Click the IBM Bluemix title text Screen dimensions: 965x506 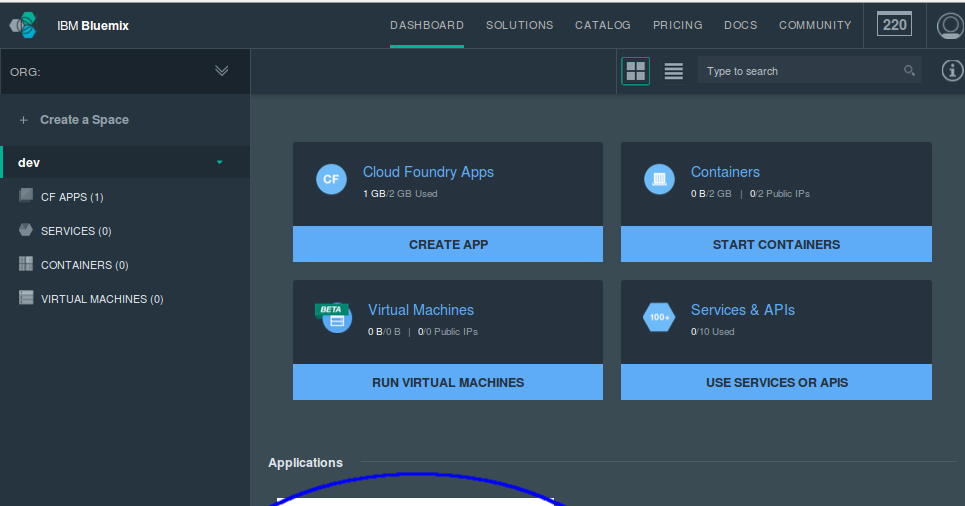(x=93, y=26)
